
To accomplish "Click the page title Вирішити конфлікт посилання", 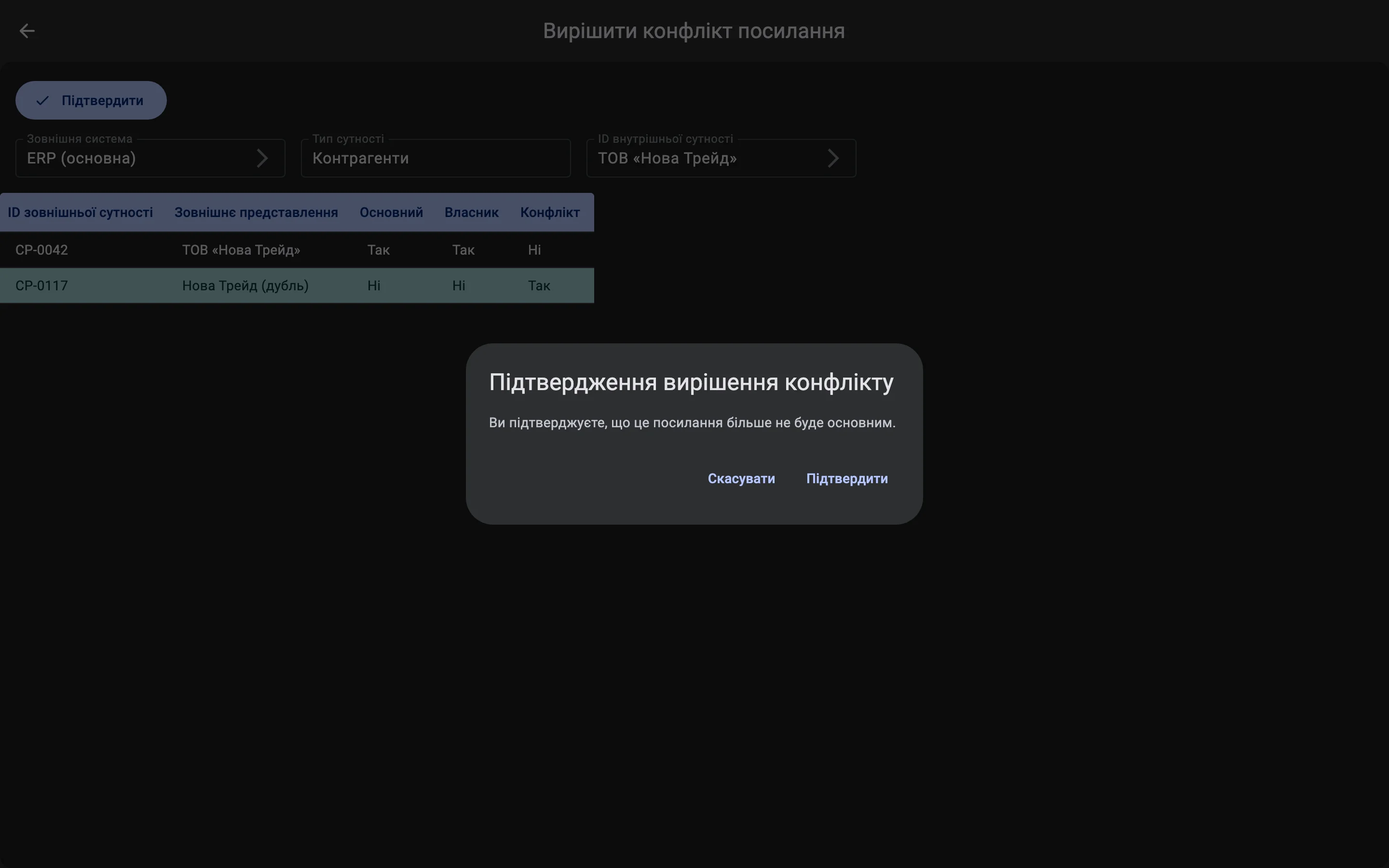I will [694, 31].
